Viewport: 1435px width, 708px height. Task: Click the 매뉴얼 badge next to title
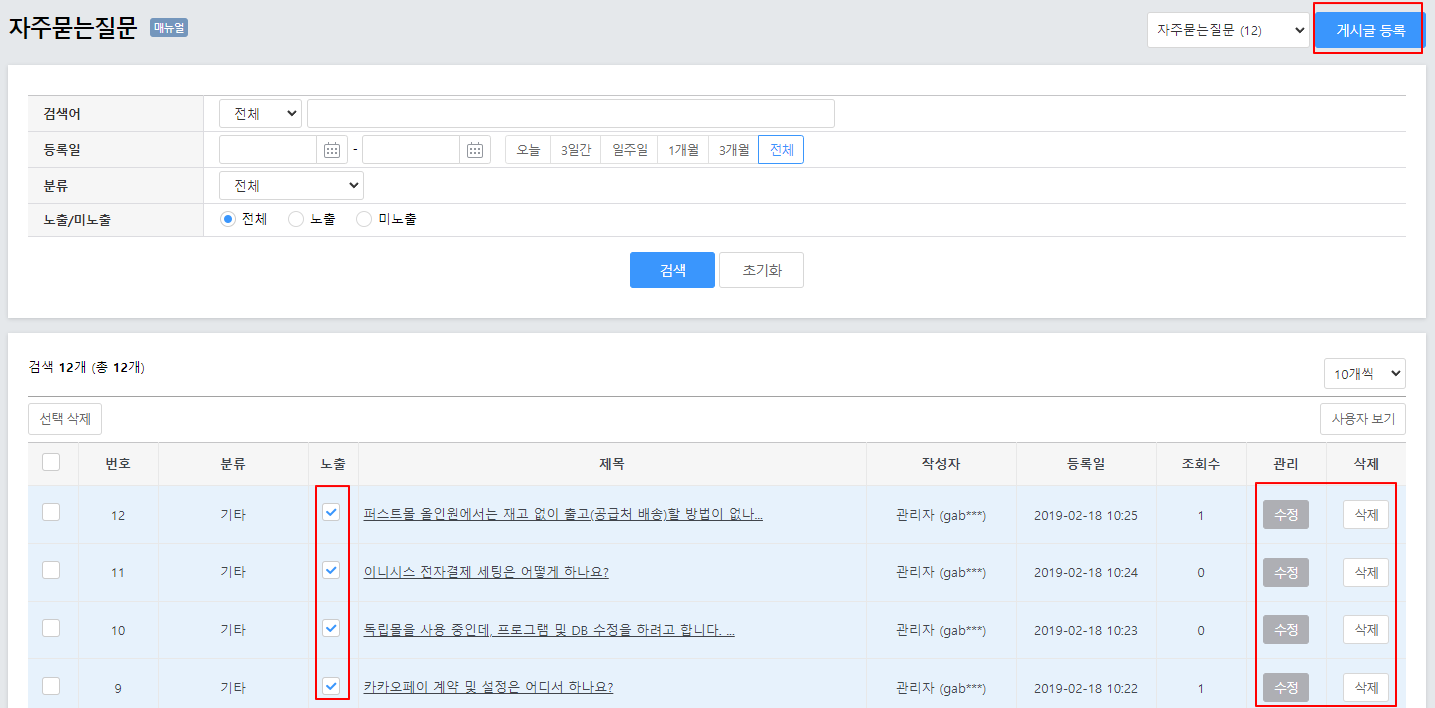pos(169,28)
